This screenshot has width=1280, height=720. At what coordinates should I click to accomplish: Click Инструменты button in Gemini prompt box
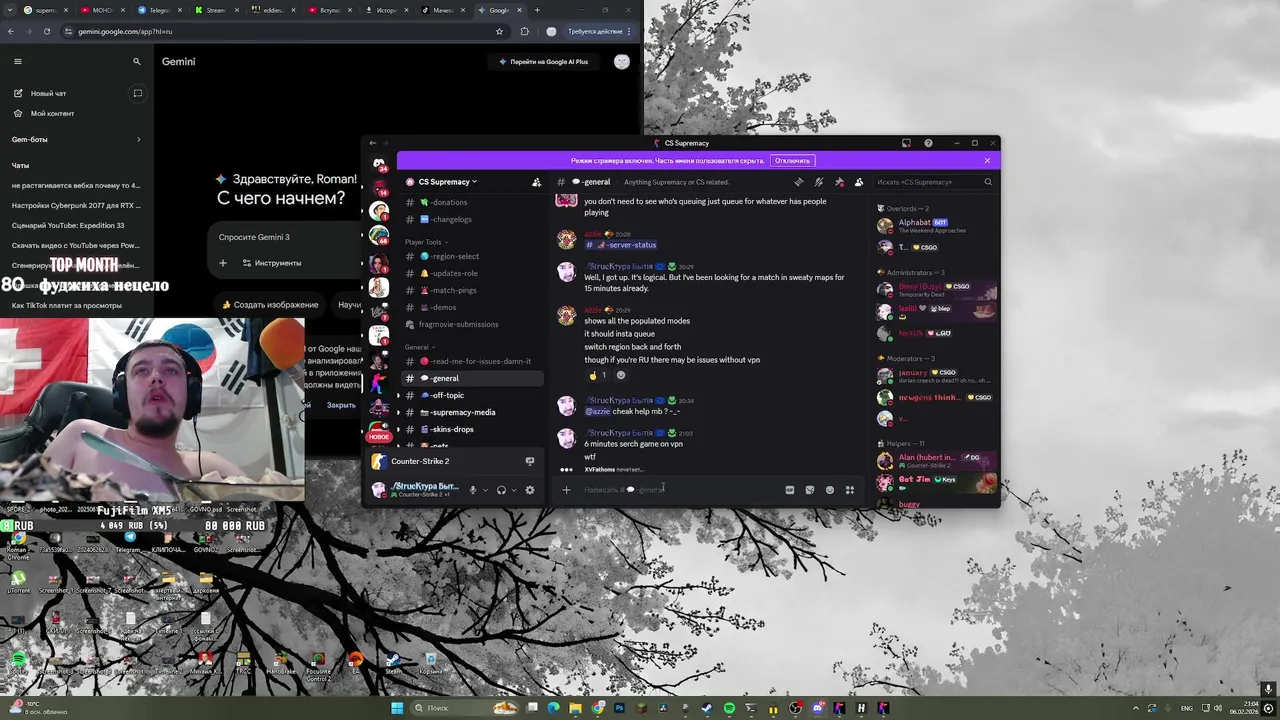[x=272, y=263]
